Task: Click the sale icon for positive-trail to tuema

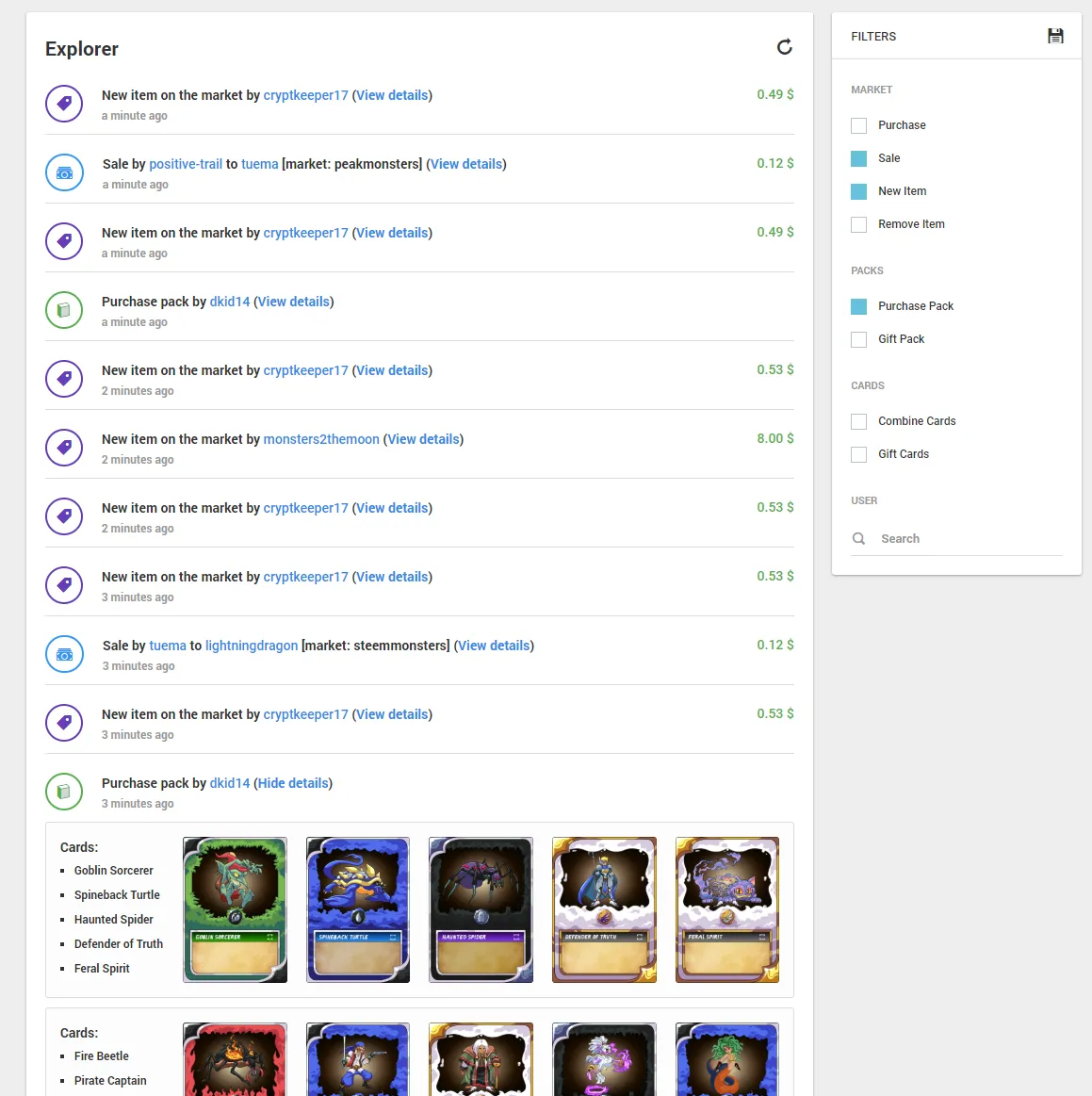Action: [64, 172]
